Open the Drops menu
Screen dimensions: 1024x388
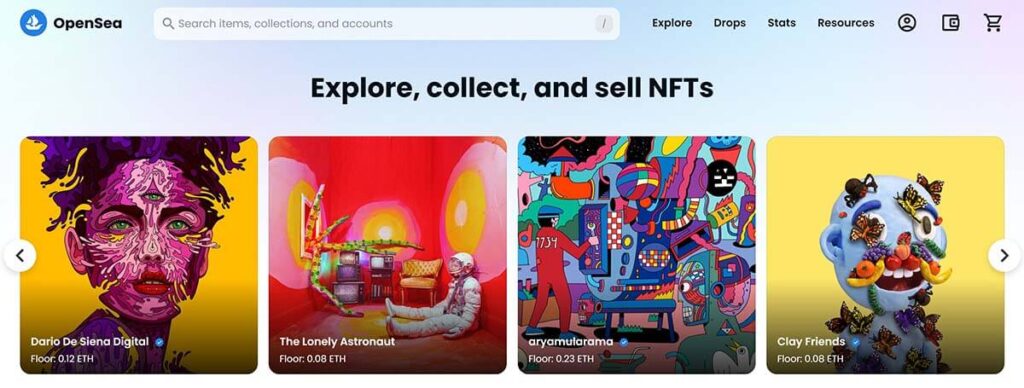tap(729, 23)
